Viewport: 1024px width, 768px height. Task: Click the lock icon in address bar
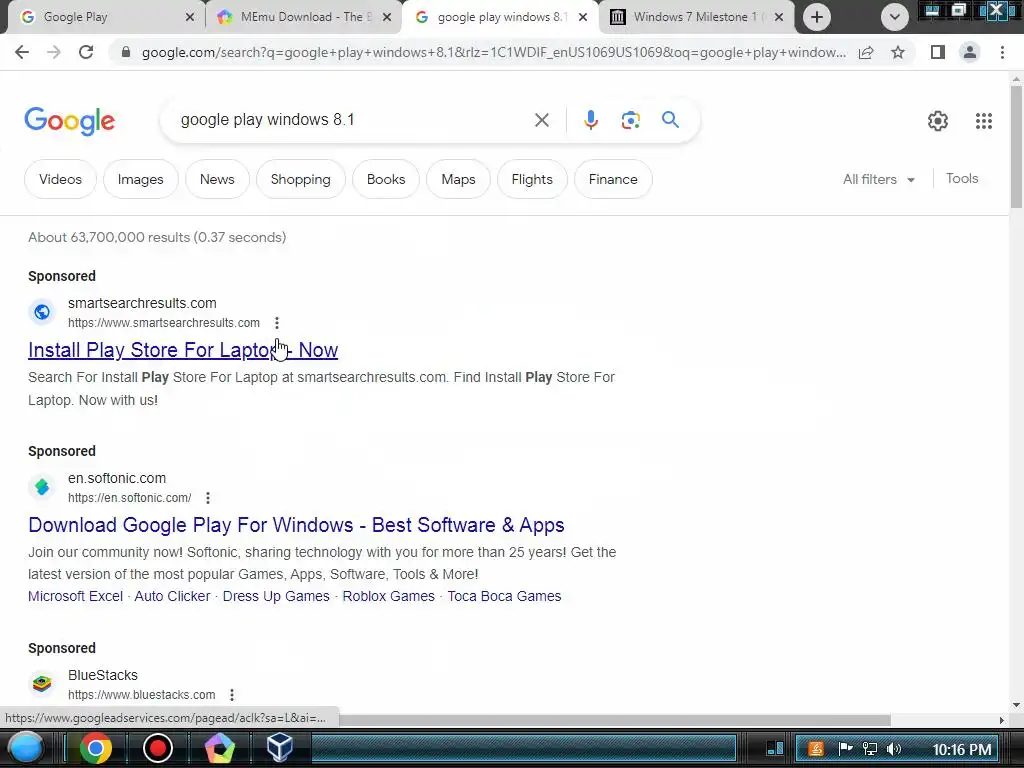(x=126, y=52)
